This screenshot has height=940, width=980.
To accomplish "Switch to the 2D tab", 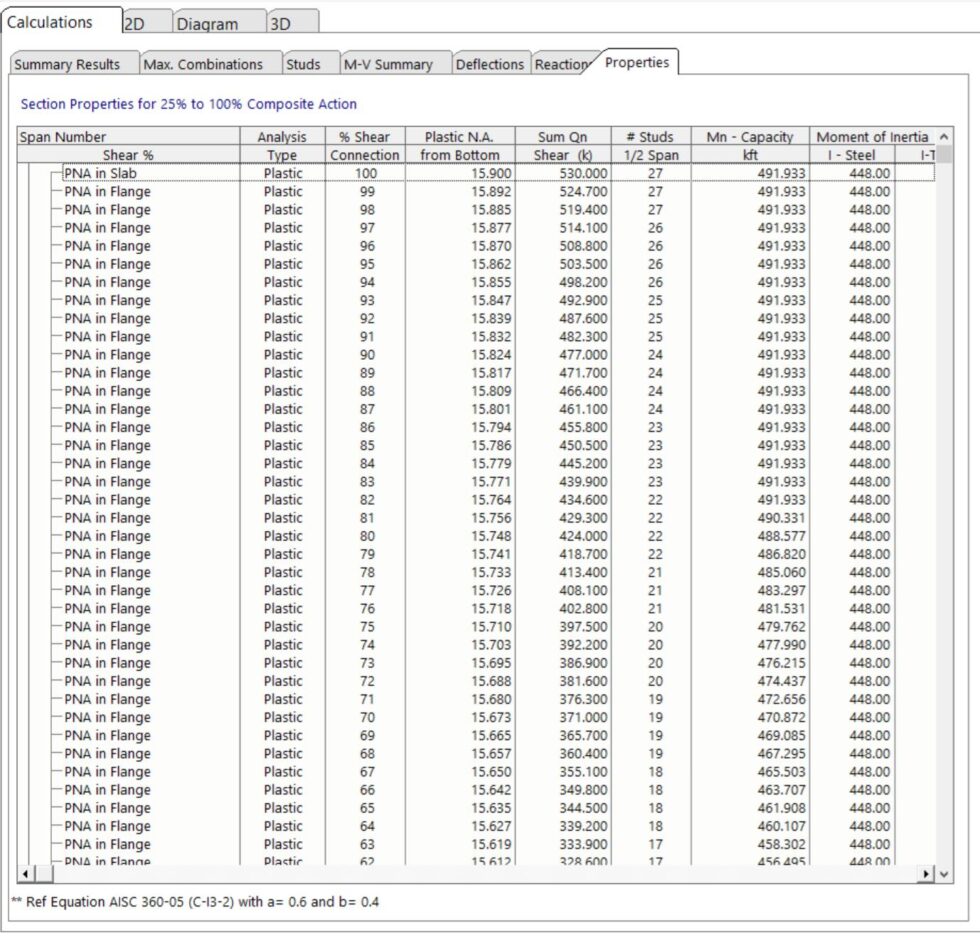I will [x=135, y=23].
